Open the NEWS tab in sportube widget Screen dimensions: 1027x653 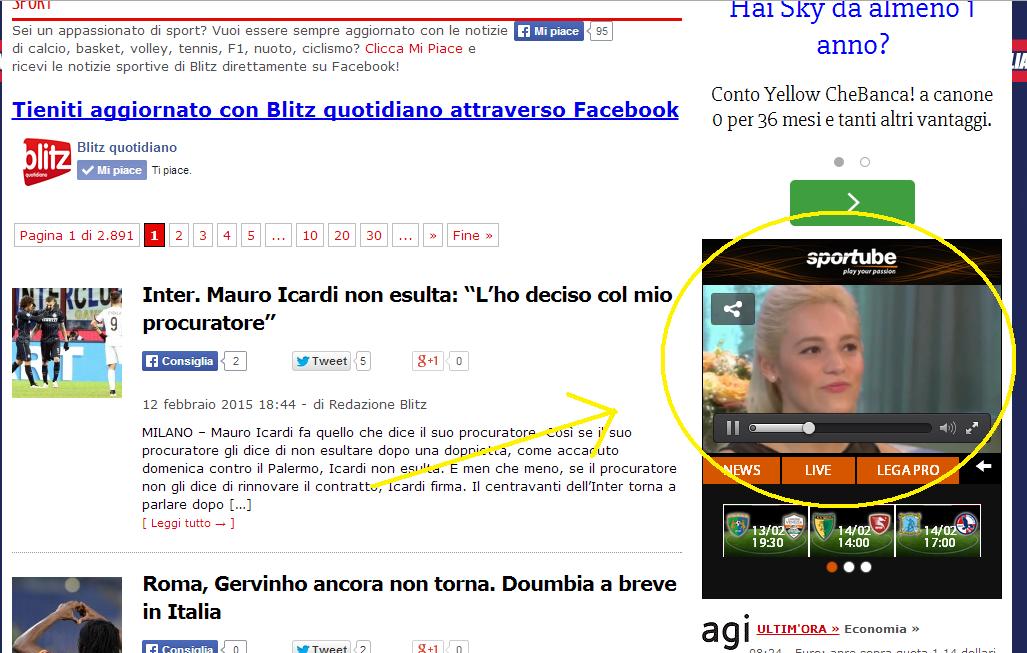coord(741,470)
